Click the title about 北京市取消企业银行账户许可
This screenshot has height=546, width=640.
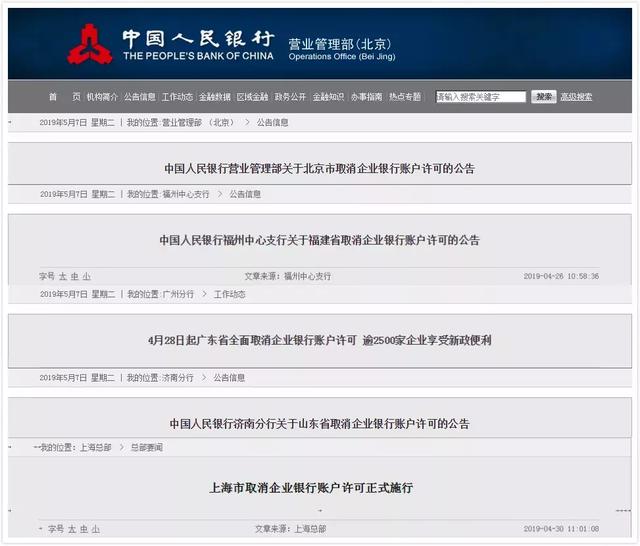[x=320, y=169]
